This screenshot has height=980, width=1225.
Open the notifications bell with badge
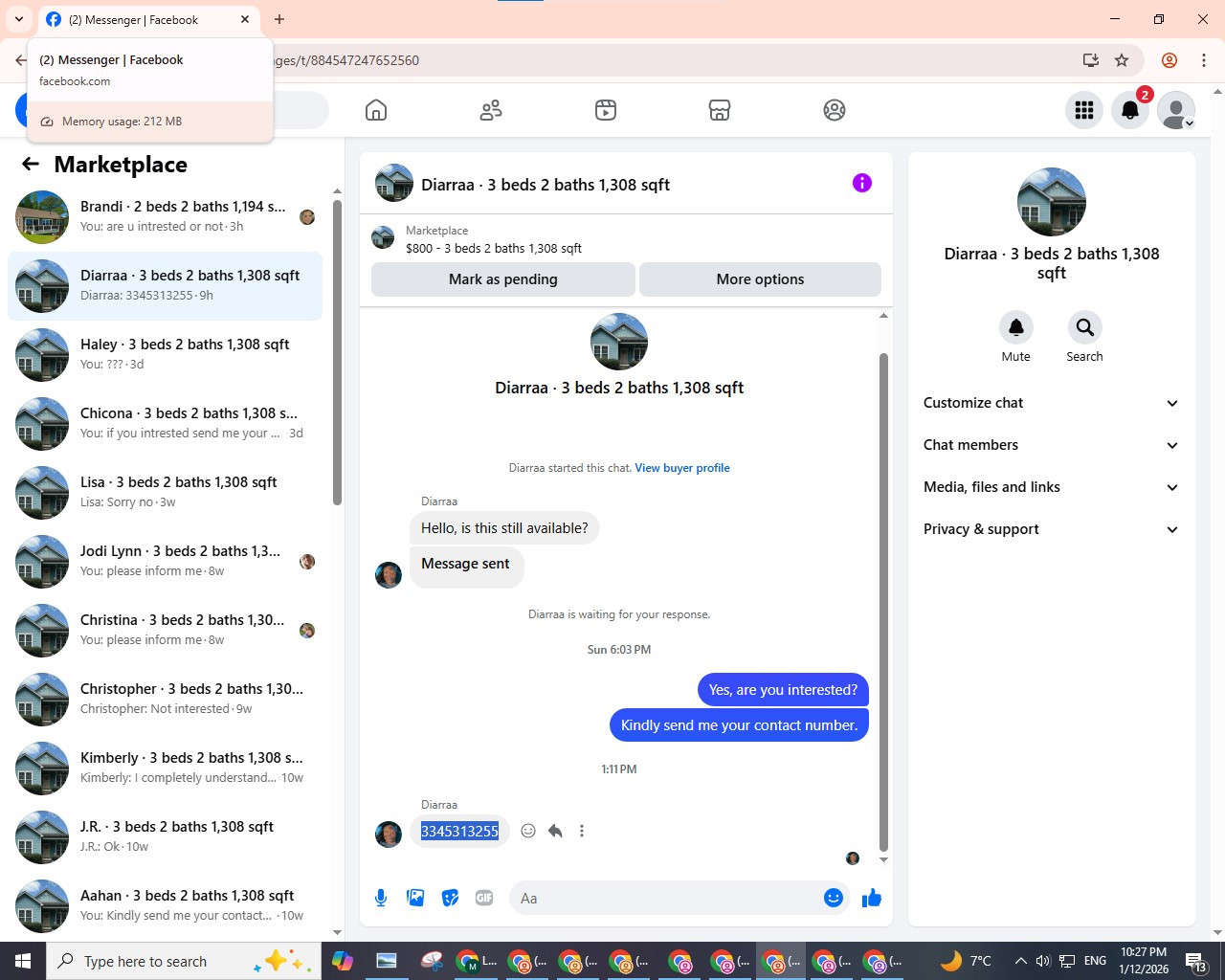1130,110
